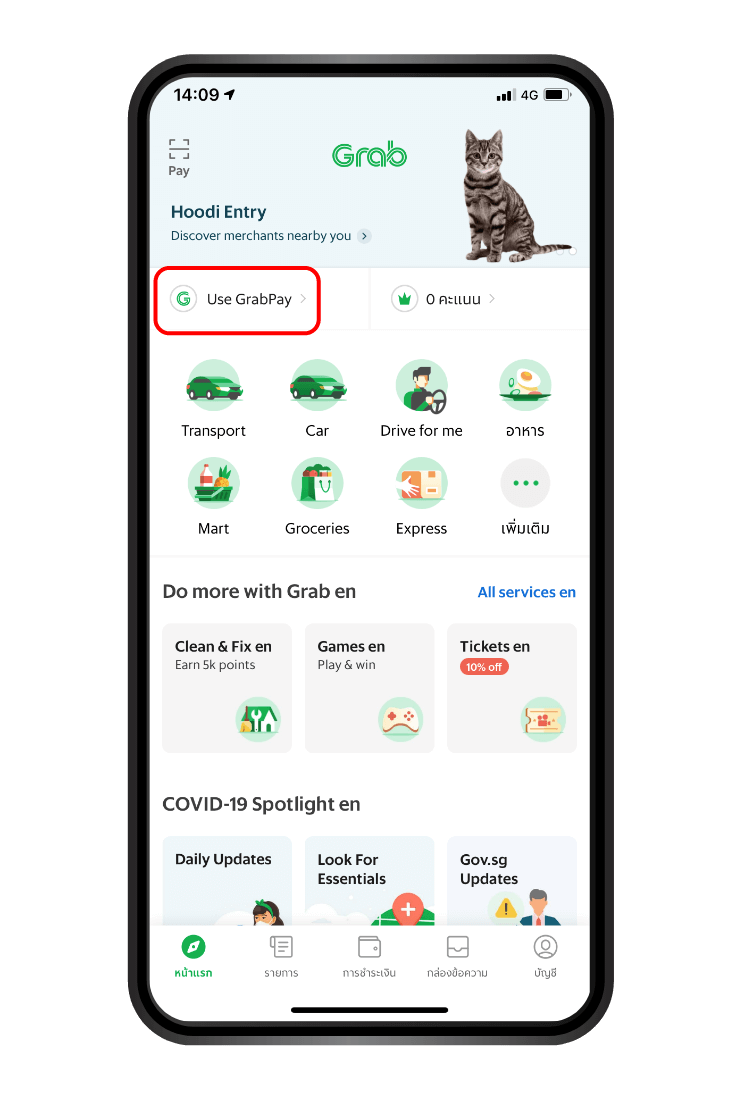Tap the Pay QR scan icon
740x1100 pixels.
click(179, 149)
